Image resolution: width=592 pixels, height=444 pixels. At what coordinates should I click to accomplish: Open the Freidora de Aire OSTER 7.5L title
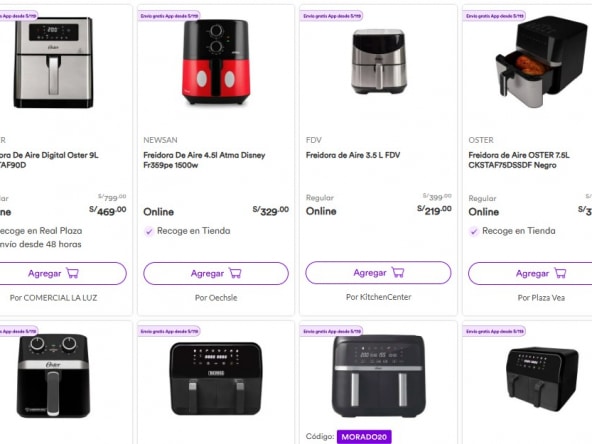519,160
